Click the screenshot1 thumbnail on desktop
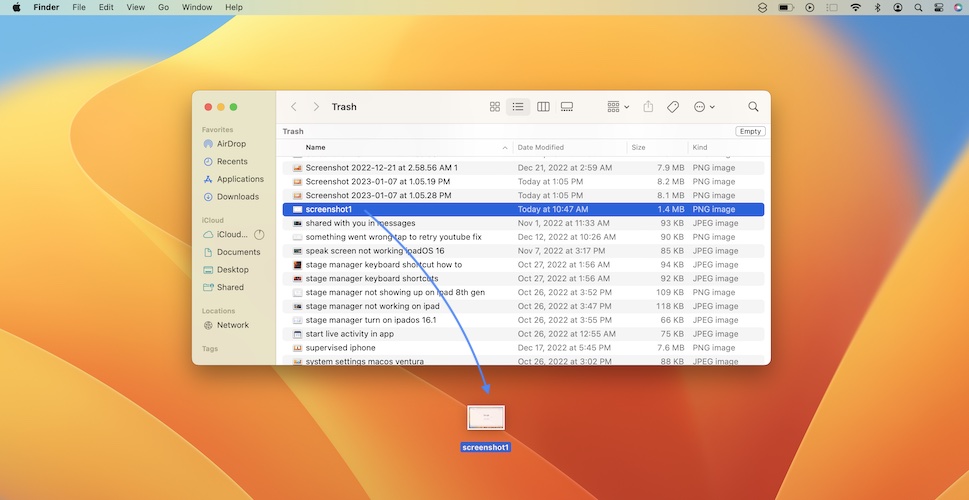Screen dimensions: 969x500 tap(486, 418)
